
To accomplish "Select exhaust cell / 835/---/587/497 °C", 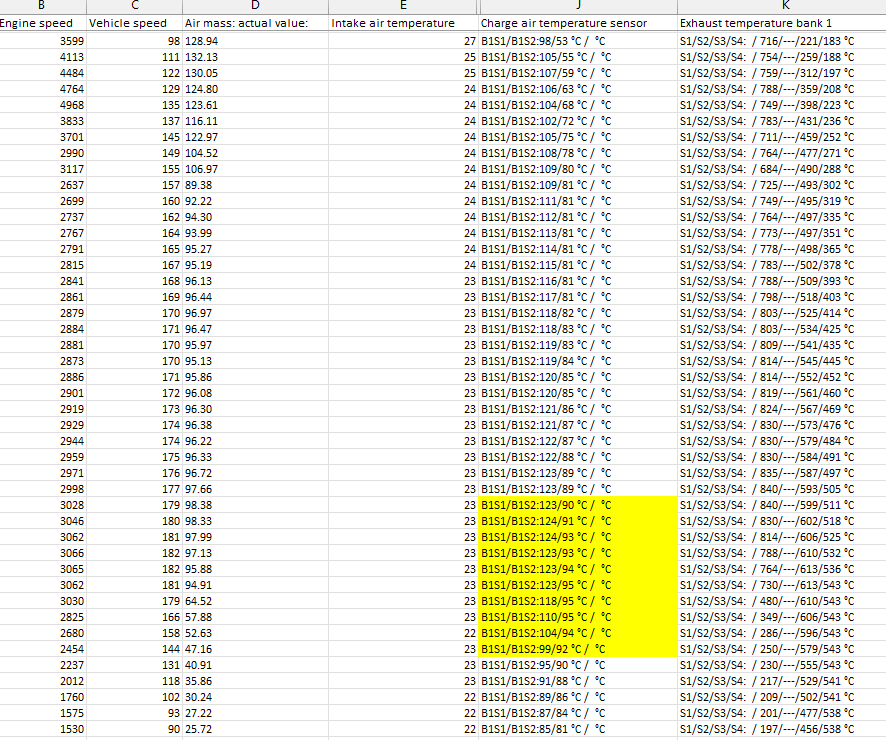I will point(782,473).
